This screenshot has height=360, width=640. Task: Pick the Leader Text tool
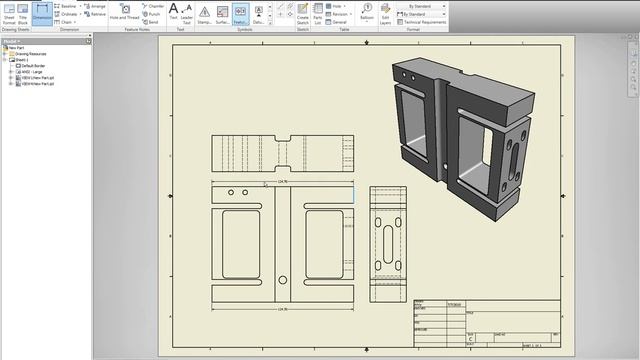point(187,13)
